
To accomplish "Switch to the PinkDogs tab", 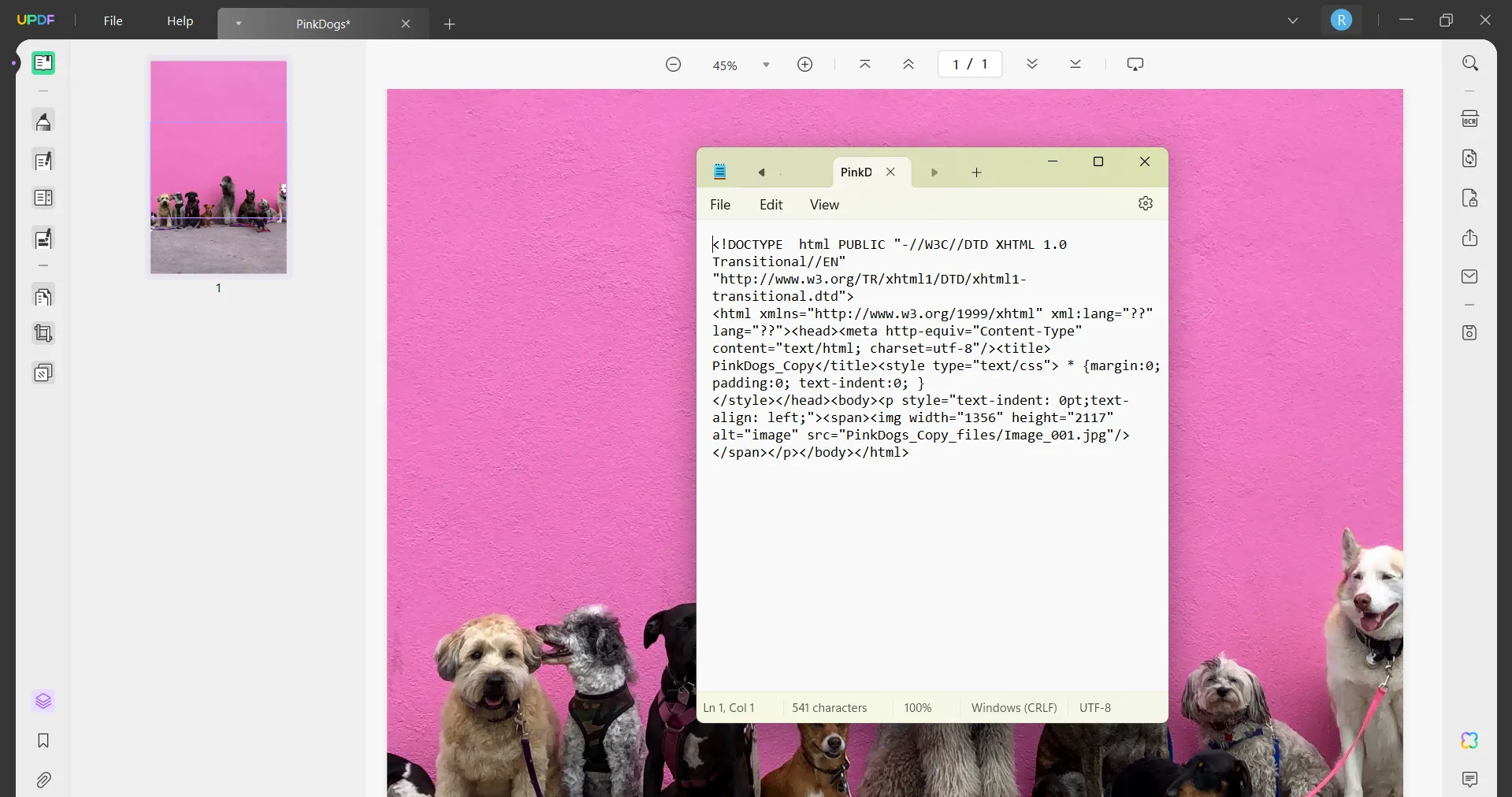I will (x=323, y=24).
